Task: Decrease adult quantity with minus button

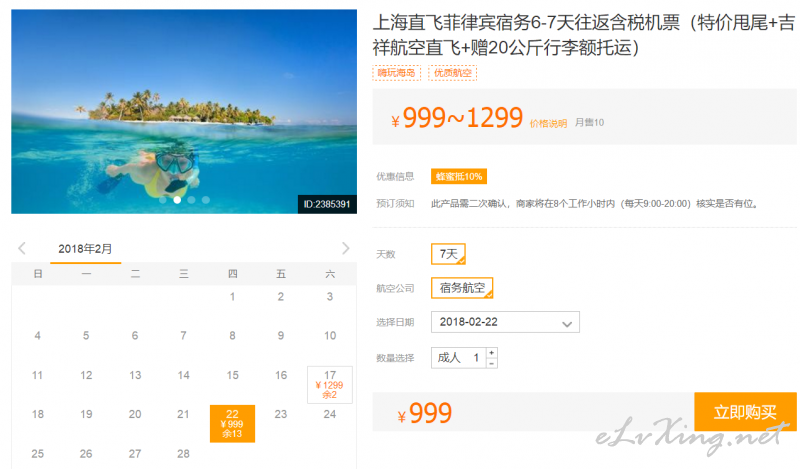Action: 491,363
